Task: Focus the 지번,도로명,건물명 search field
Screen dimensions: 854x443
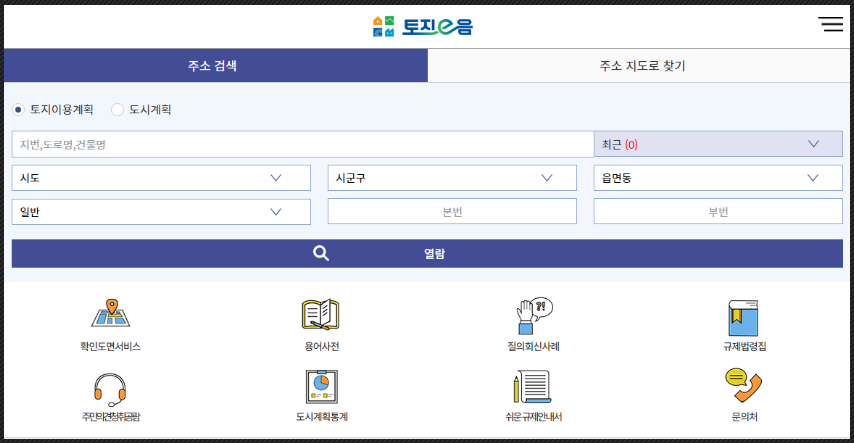Action: pyautogui.click(x=303, y=144)
